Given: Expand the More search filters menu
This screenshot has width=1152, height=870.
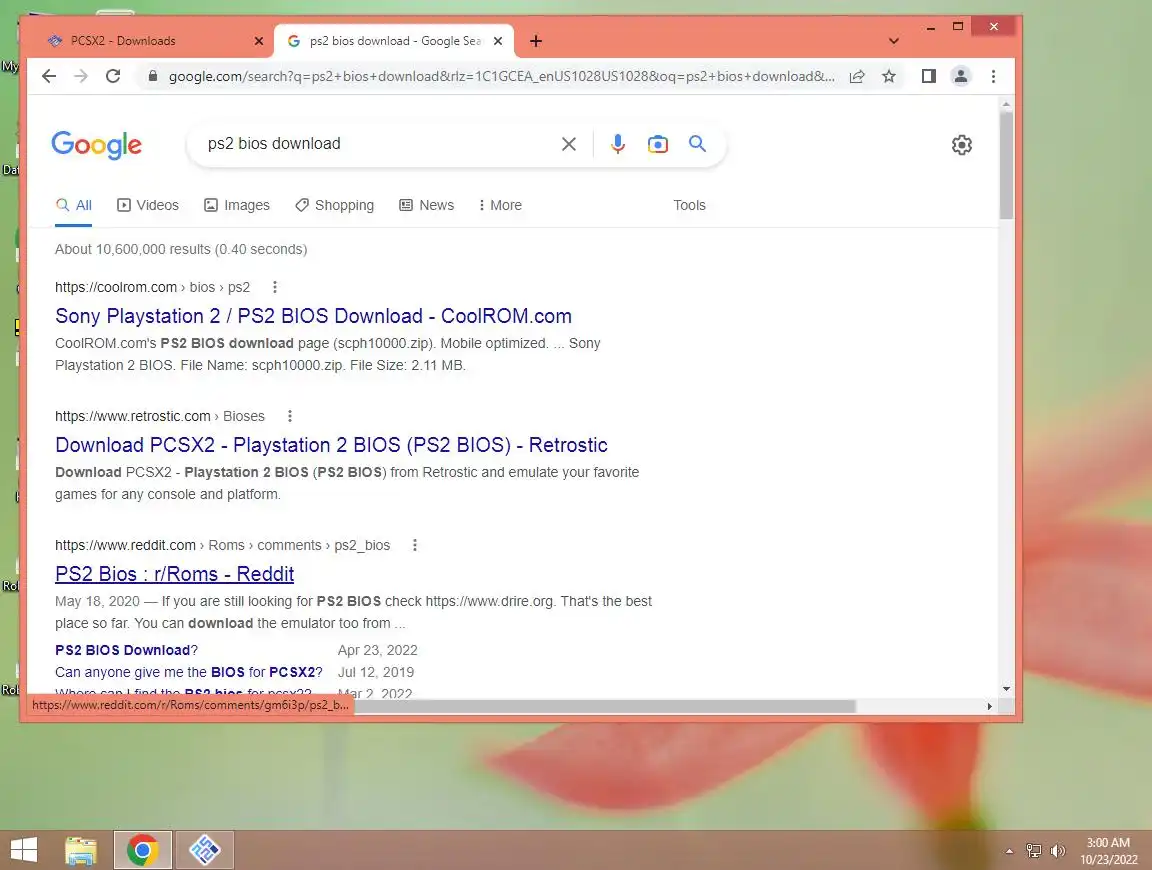Looking at the screenshot, I should (500, 206).
